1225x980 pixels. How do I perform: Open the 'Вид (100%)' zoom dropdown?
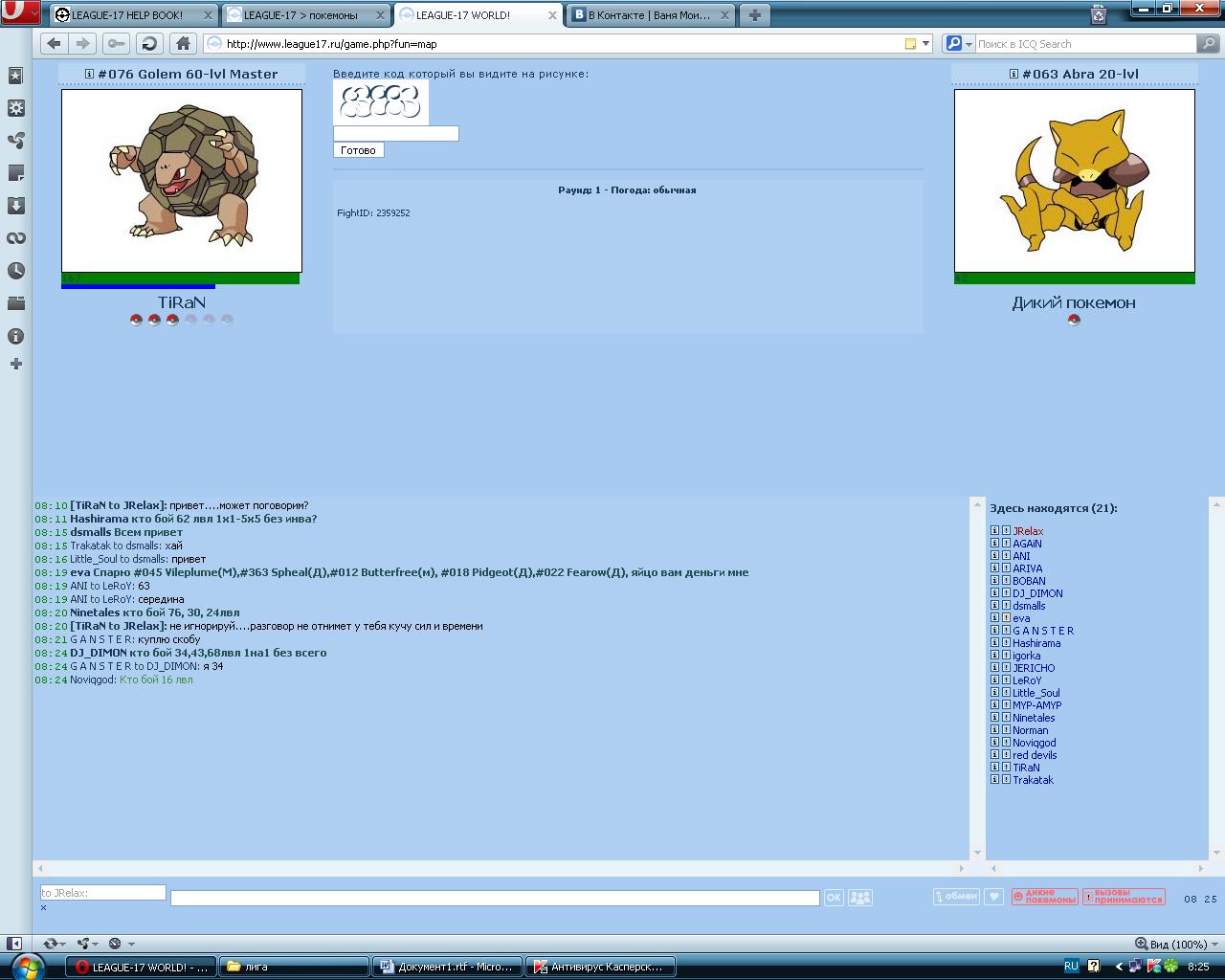[1176, 944]
